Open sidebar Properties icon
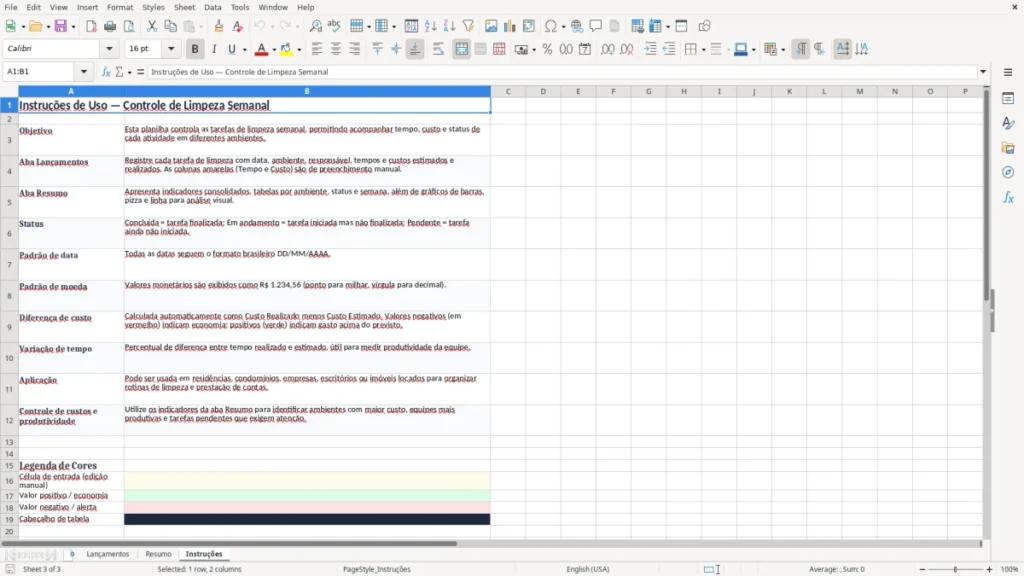 coord(1008,99)
